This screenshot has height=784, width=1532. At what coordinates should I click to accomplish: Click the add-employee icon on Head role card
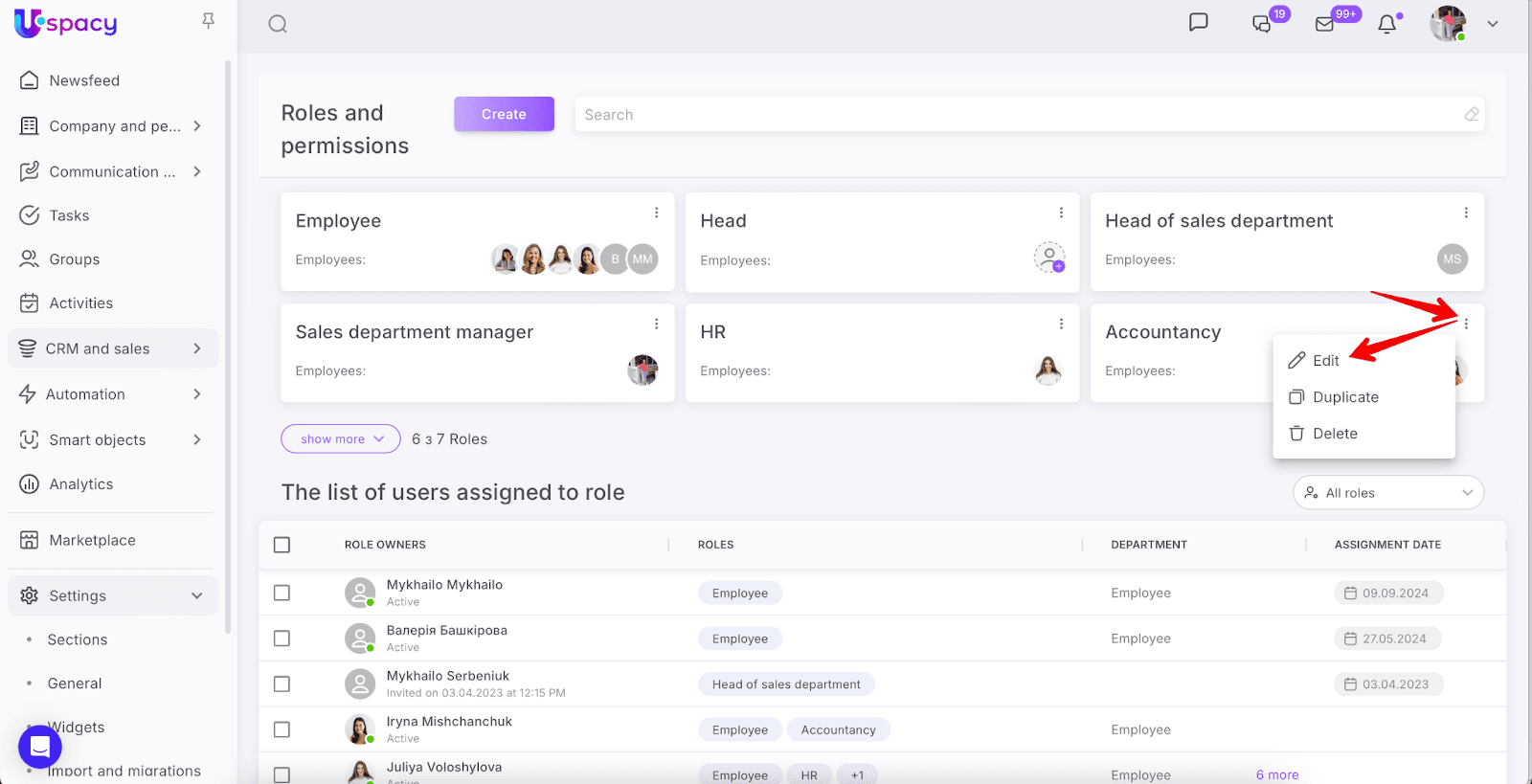click(x=1049, y=258)
